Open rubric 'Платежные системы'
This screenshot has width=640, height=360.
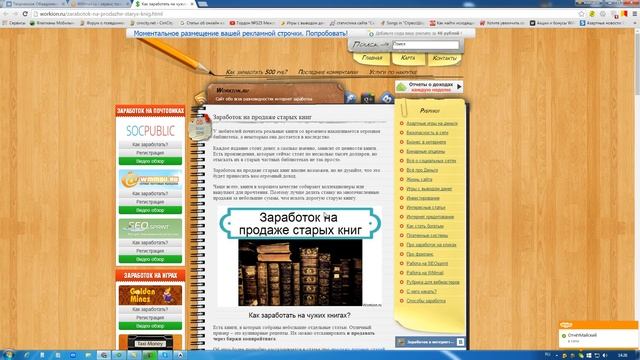427,236
